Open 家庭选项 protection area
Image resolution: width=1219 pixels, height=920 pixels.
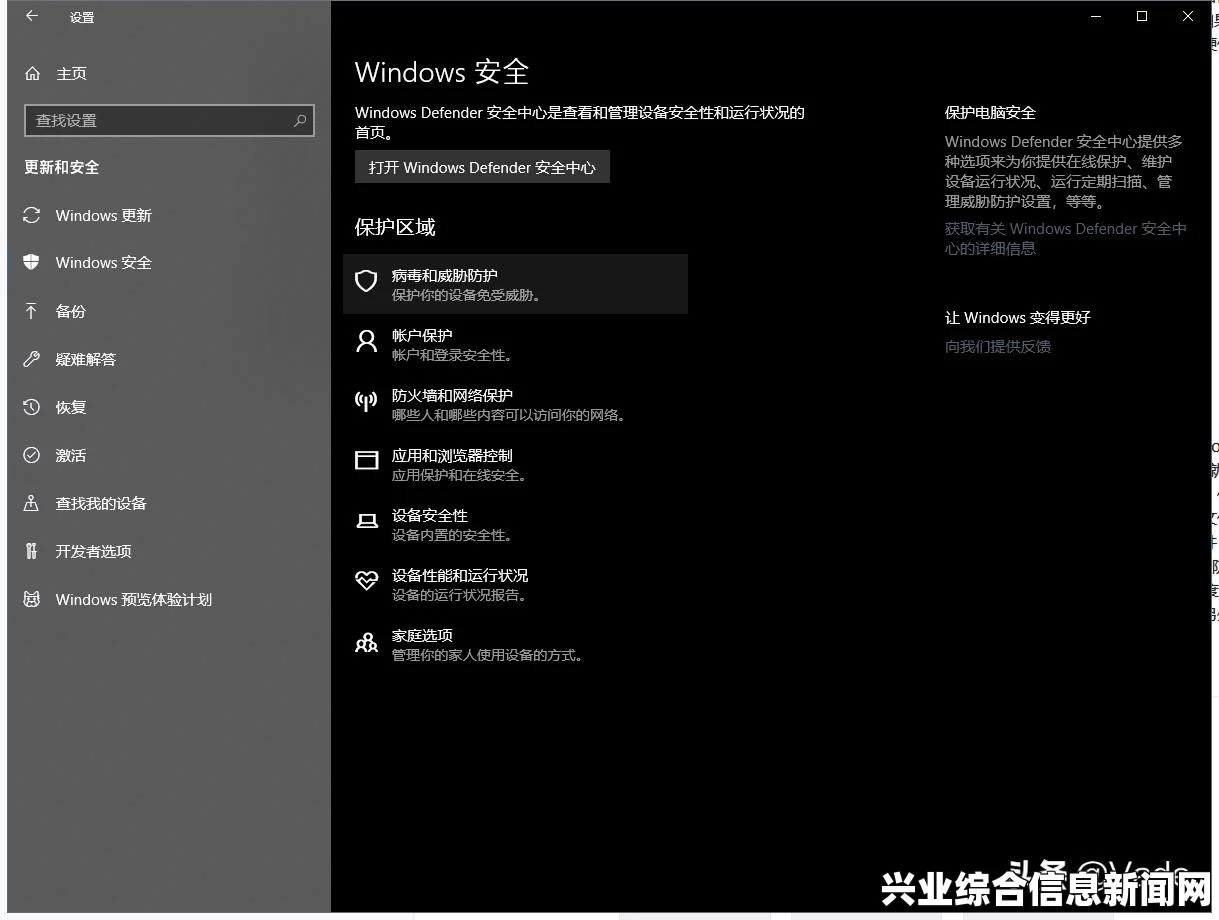(x=515, y=644)
